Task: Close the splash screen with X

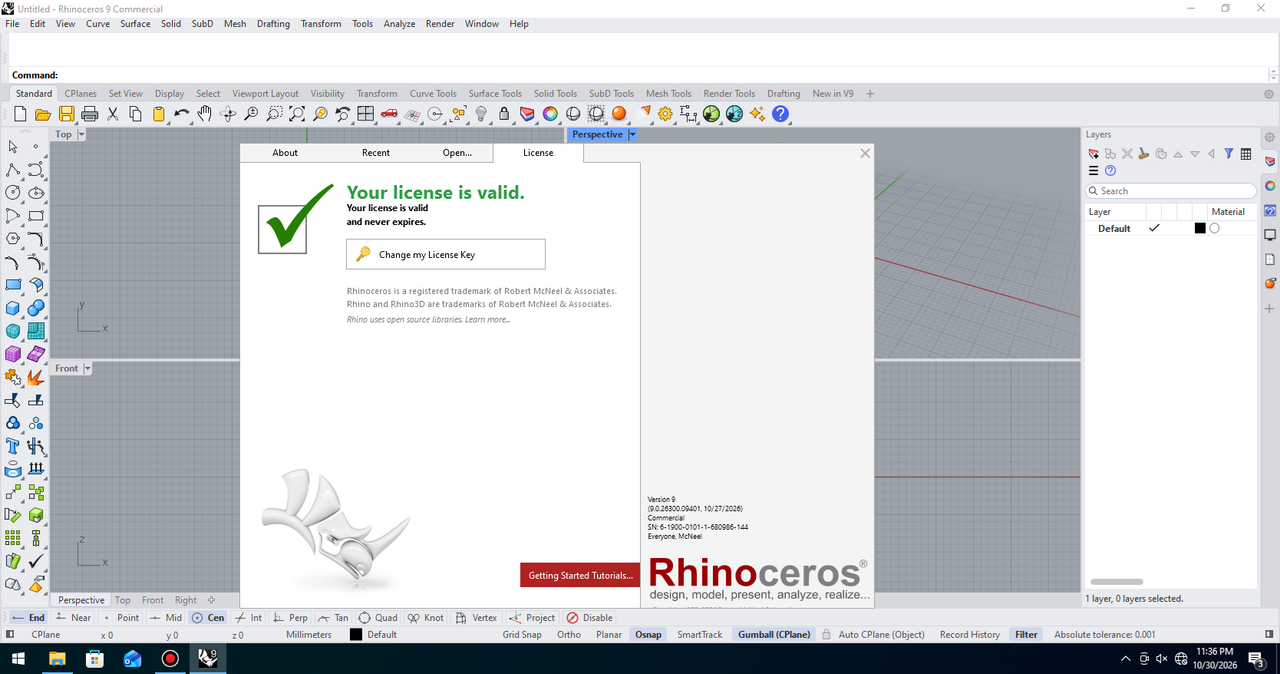Action: pos(865,153)
